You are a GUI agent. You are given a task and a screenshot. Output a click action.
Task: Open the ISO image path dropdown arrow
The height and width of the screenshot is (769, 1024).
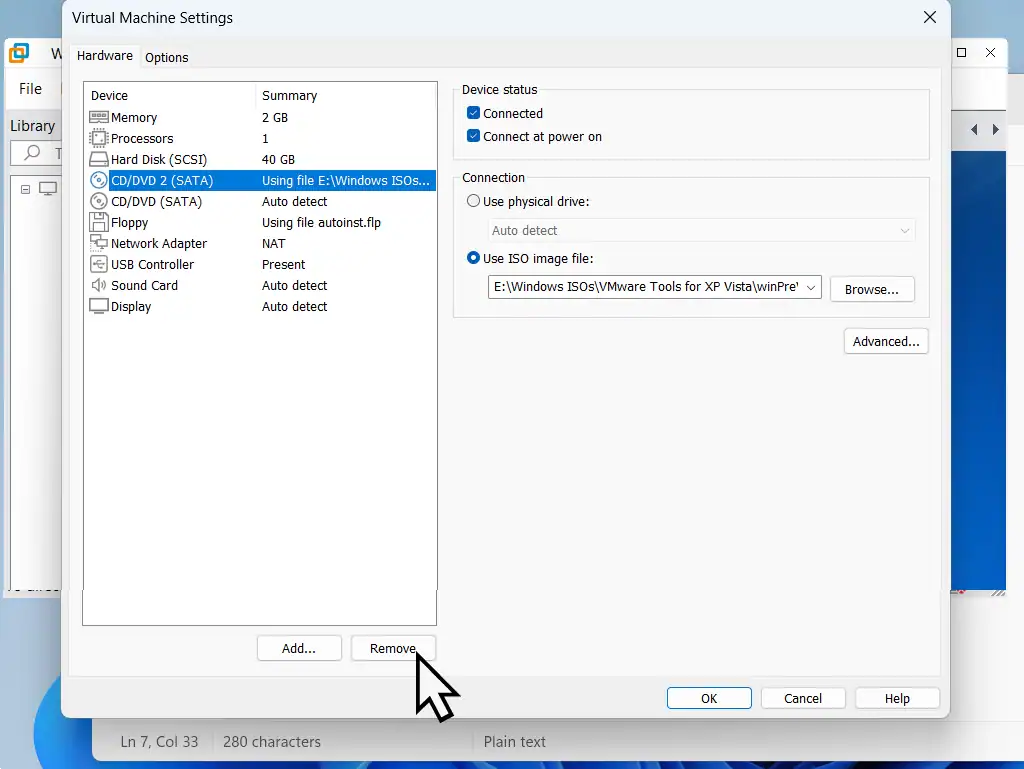[x=810, y=287]
